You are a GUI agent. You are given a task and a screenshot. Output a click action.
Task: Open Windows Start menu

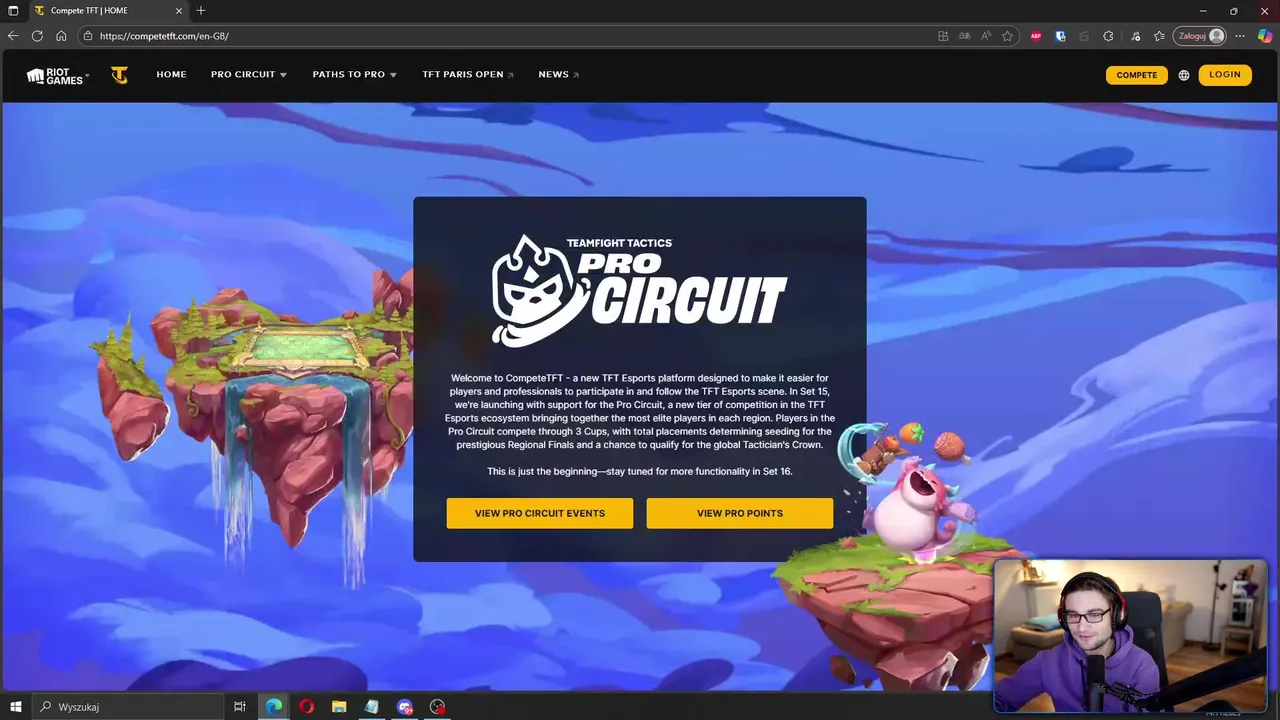[16, 707]
